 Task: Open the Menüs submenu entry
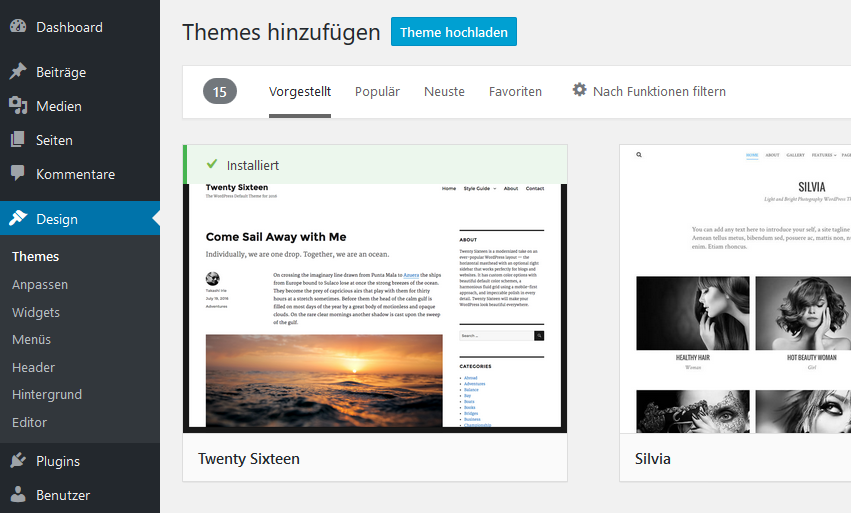tap(31, 340)
